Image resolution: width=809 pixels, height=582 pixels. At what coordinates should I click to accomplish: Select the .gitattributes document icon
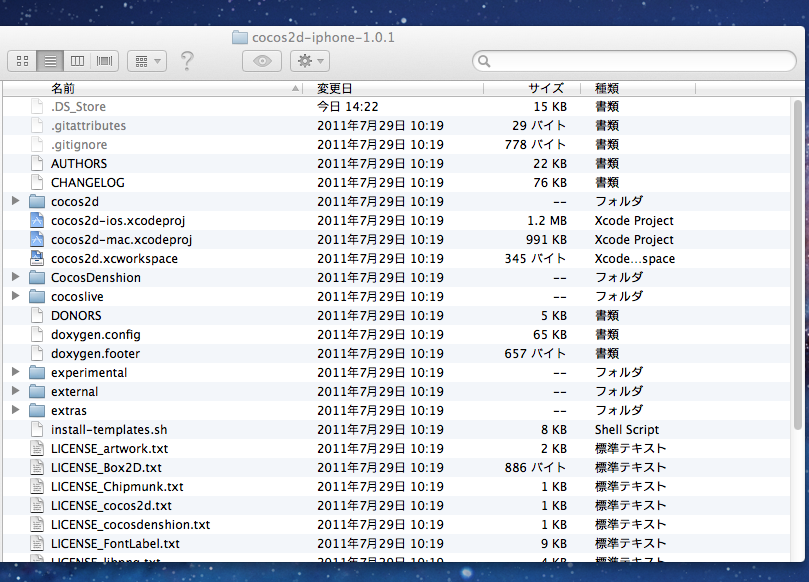[x=37, y=125]
